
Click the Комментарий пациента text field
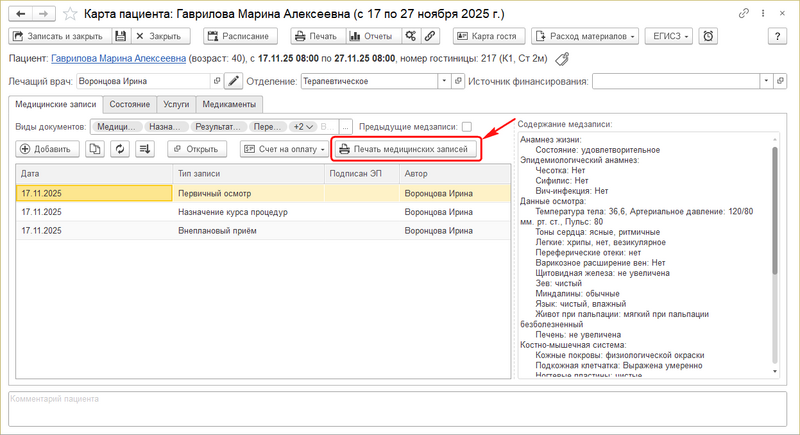coord(397,409)
